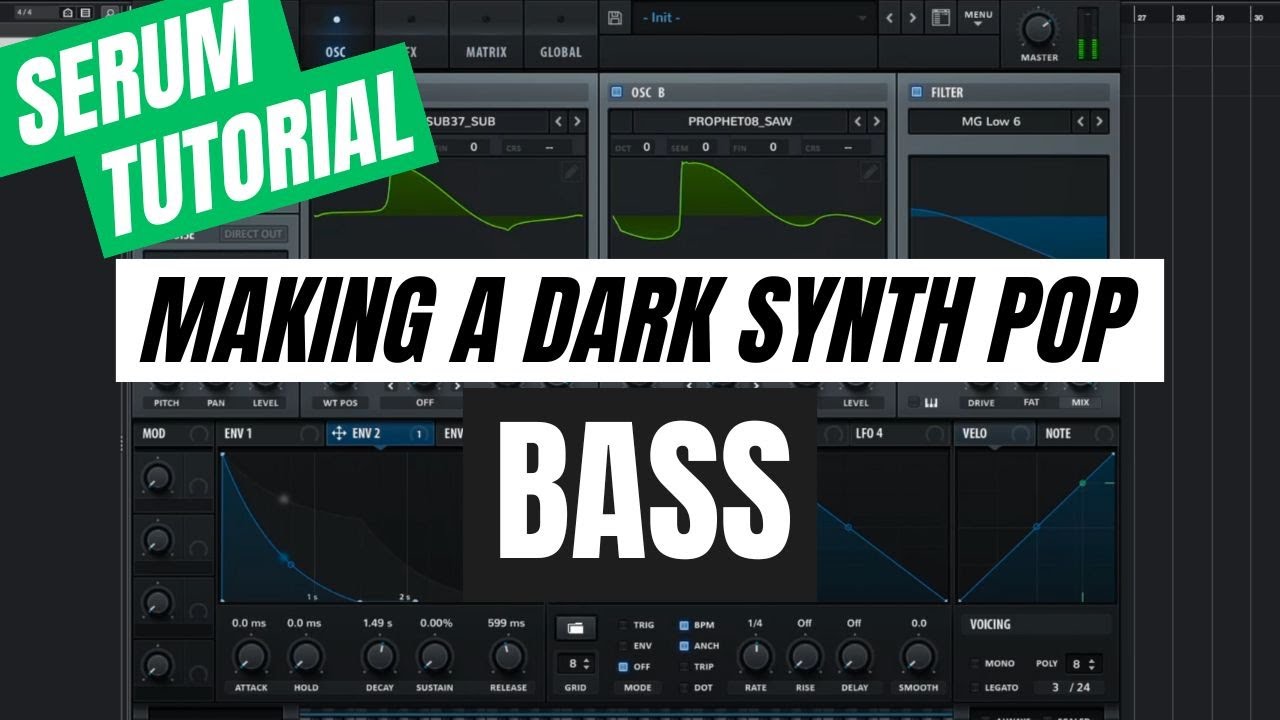
Task: Click the last macro knob under MOD
Action: coord(157,664)
